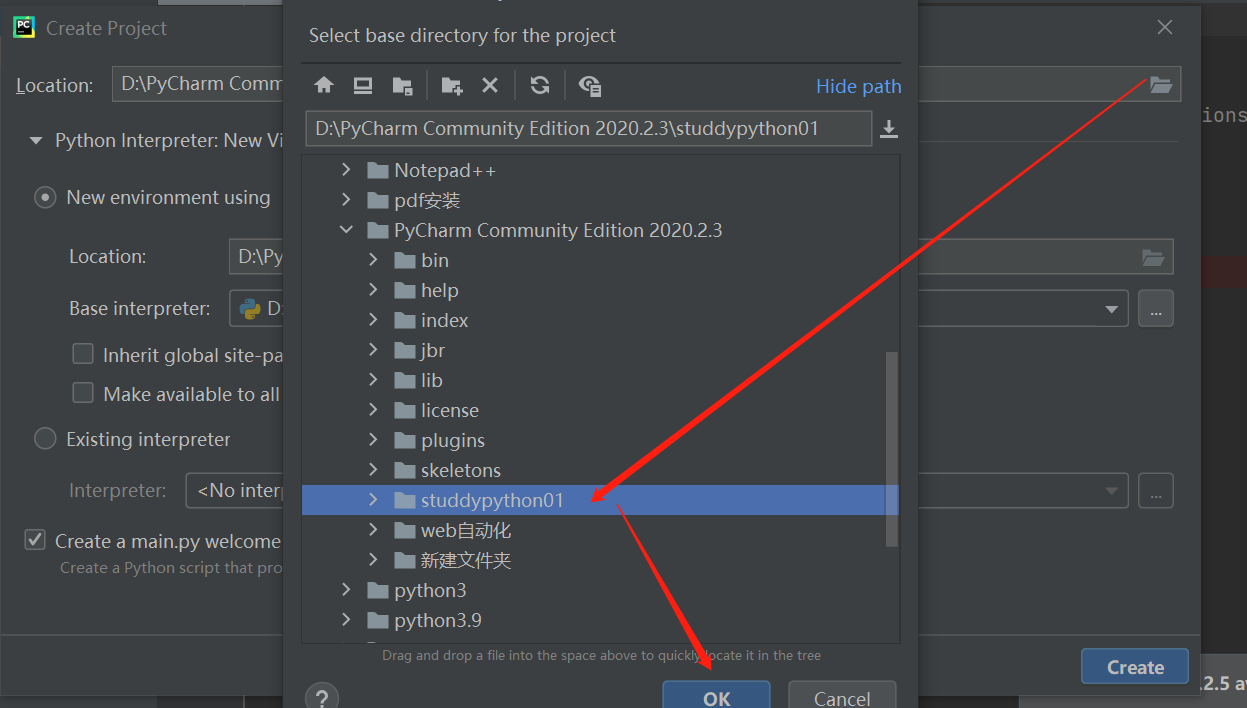This screenshot has height=708, width=1247.
Task: Select the bin folder
Action: (x=422, y=261)
